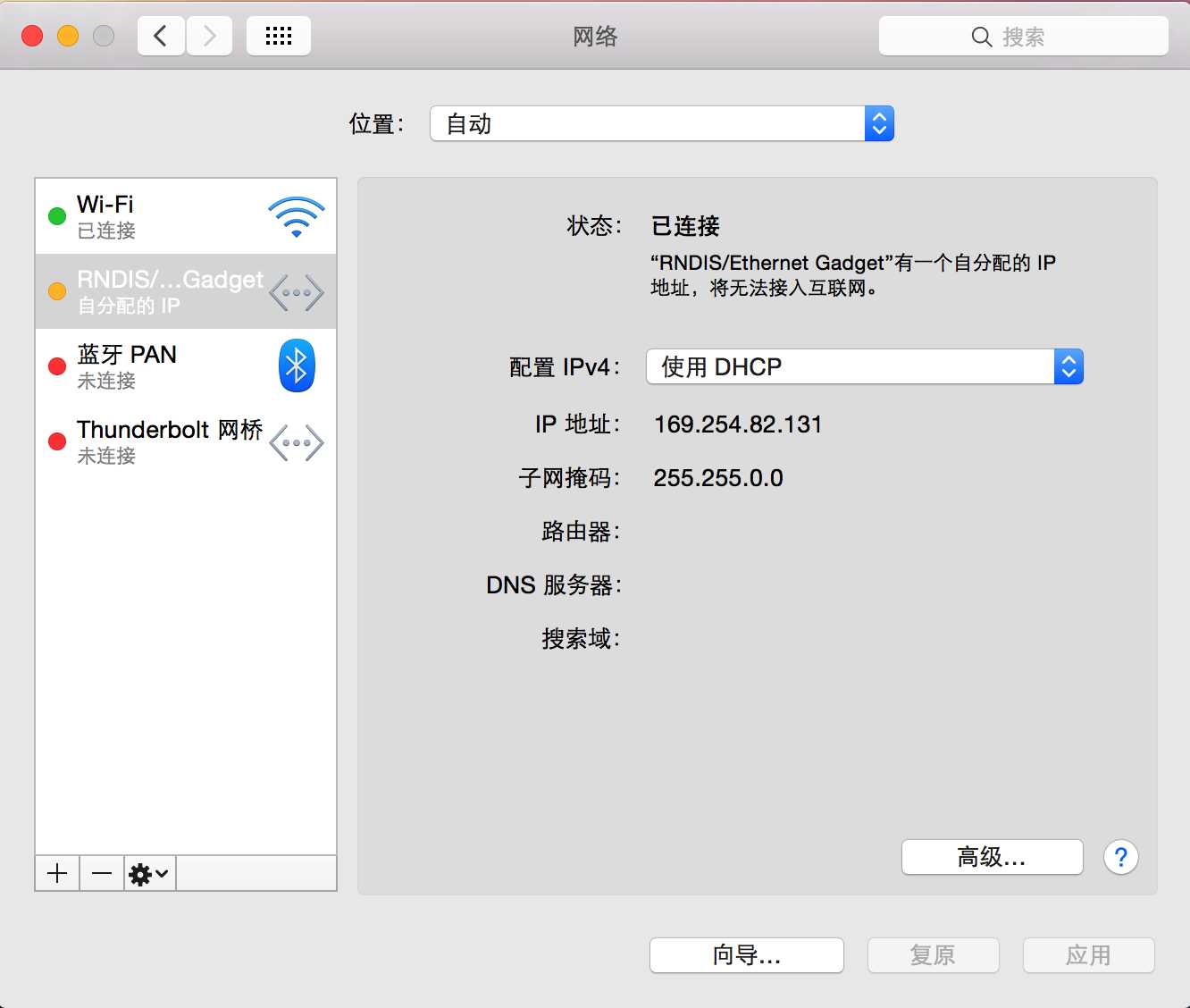Click the green Wi-Fi status dot
Screen dimensions: 1190x1008
[57, 216]
